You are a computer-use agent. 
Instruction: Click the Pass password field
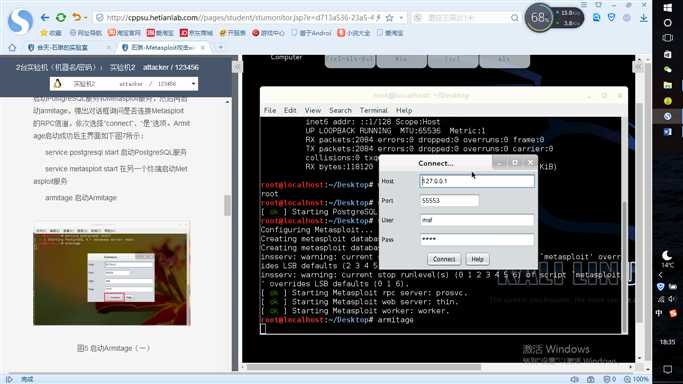click(477, 239)
